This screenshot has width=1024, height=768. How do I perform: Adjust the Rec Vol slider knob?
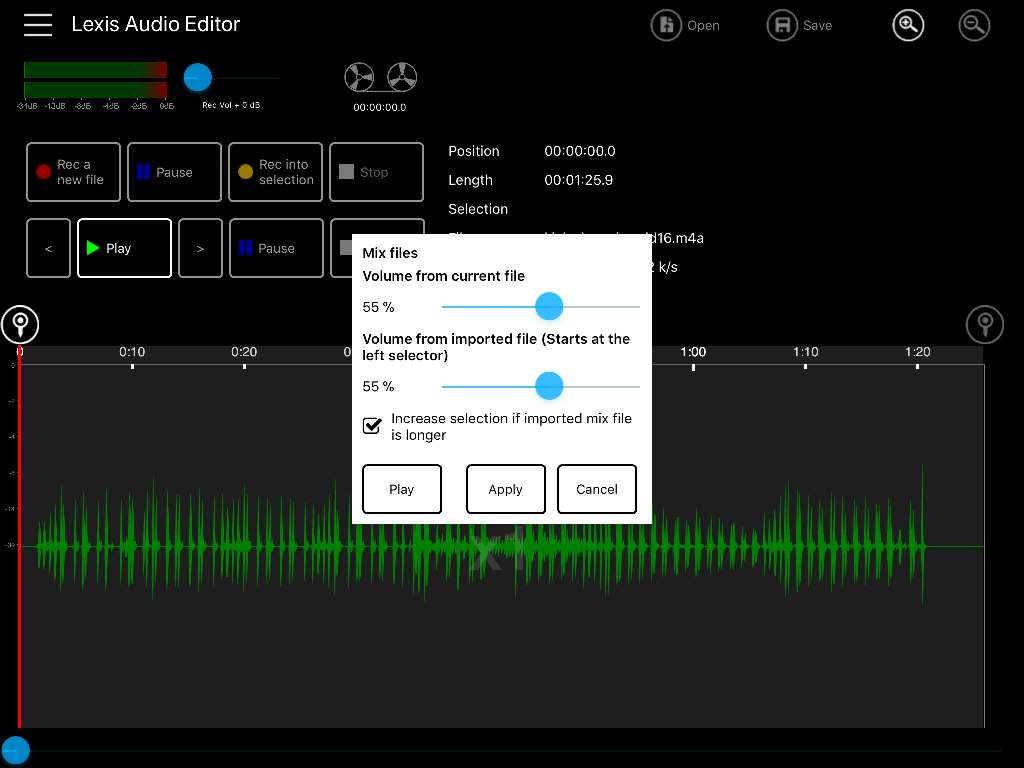[198, 77]
